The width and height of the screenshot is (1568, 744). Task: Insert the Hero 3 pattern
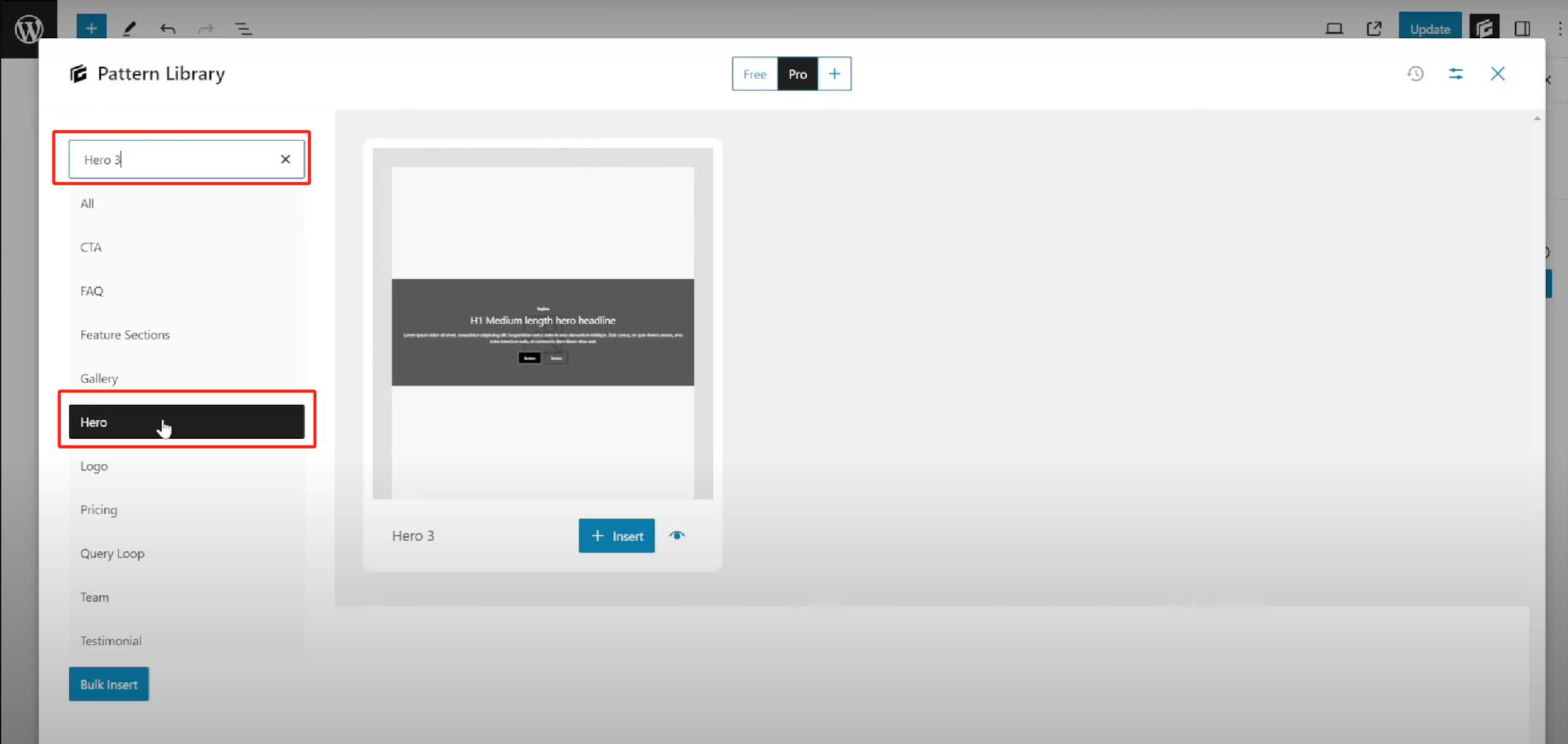(616, 536)
